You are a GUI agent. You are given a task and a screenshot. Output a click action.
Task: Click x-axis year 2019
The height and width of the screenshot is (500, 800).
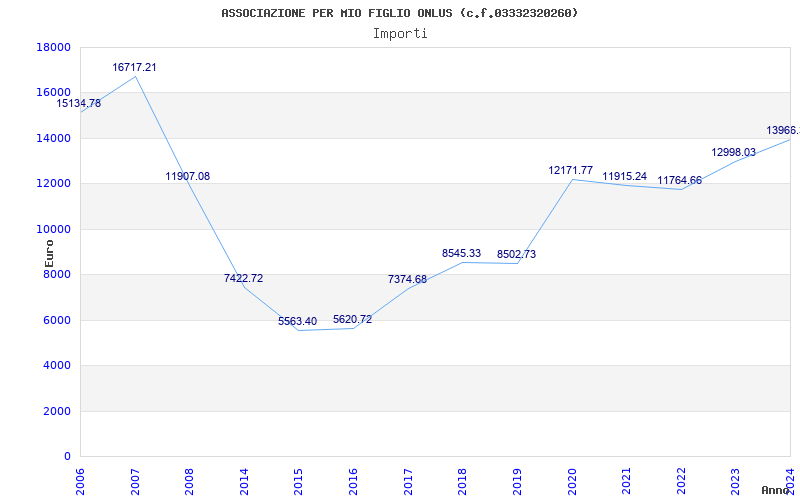[517, 482]
